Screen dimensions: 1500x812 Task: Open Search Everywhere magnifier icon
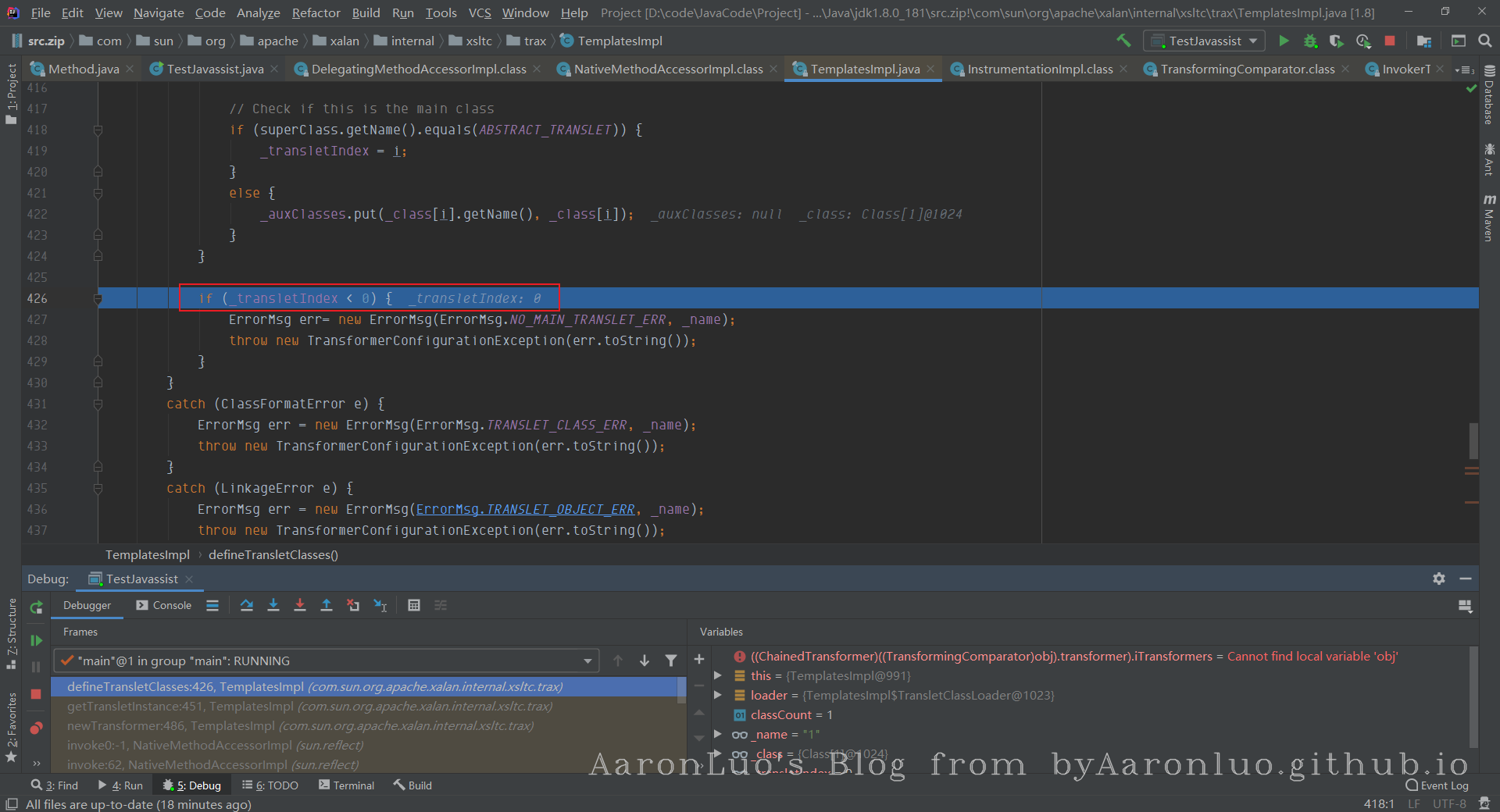point(1485,41)
